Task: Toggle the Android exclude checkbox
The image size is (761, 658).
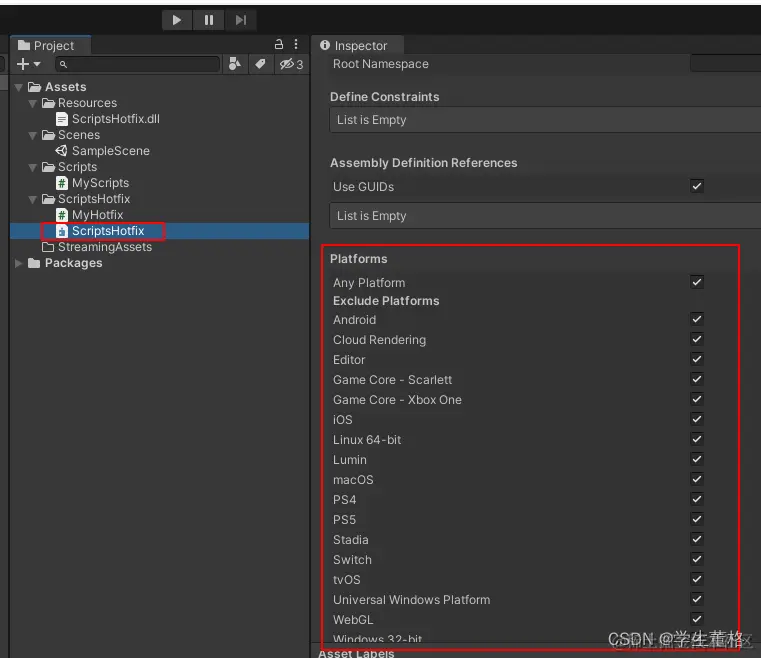Action: (697, 319)
